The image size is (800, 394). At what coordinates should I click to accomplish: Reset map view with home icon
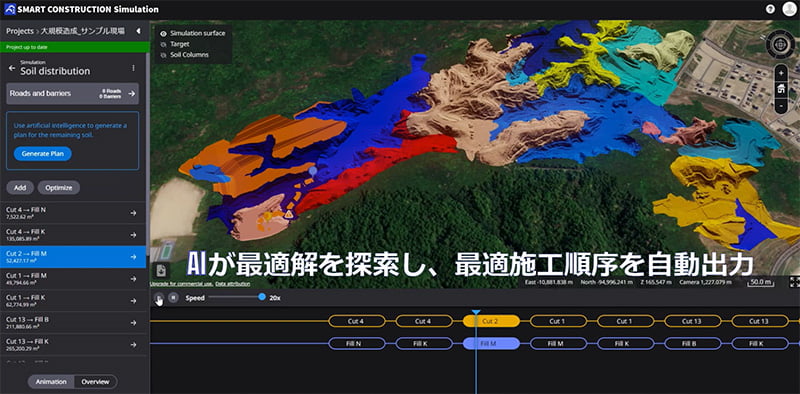point(781,89)
